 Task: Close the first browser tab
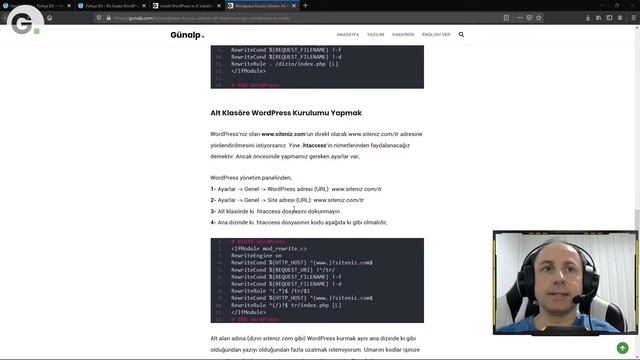(x=69, y=6)
